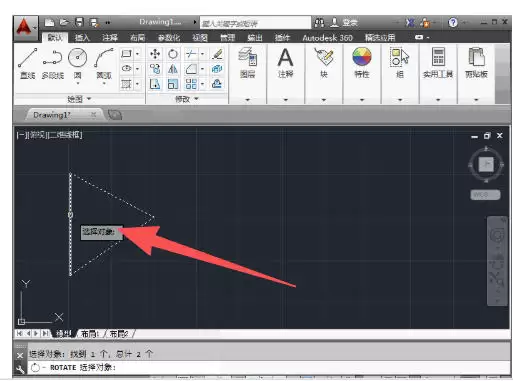The width and height of the screenshot is (513, 381).
Task: Select the Hatch draw tool icon
Action: pyautogui.click(x=127, y=84)
